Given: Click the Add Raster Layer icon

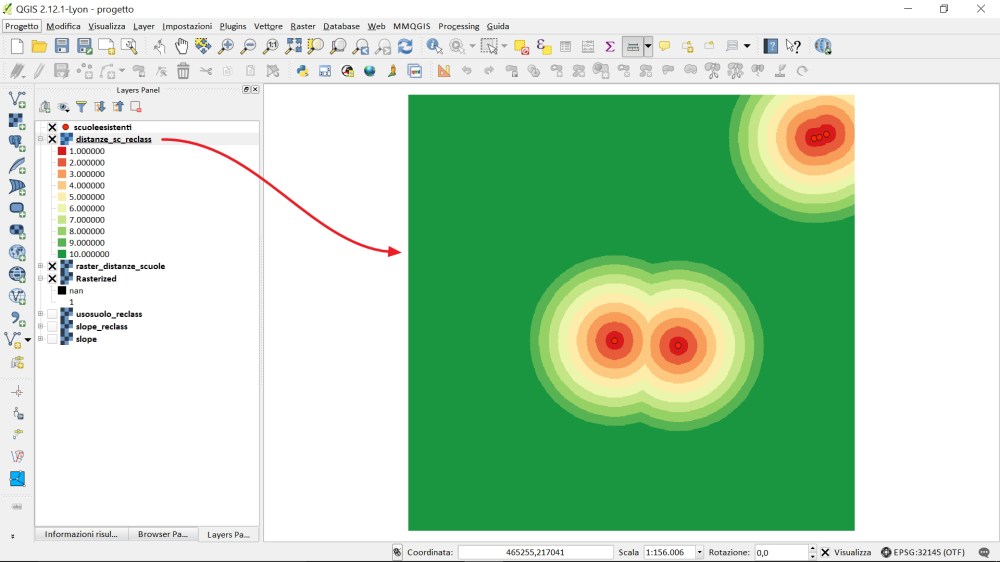Looking at the screenshot, I should pos(17,121).
